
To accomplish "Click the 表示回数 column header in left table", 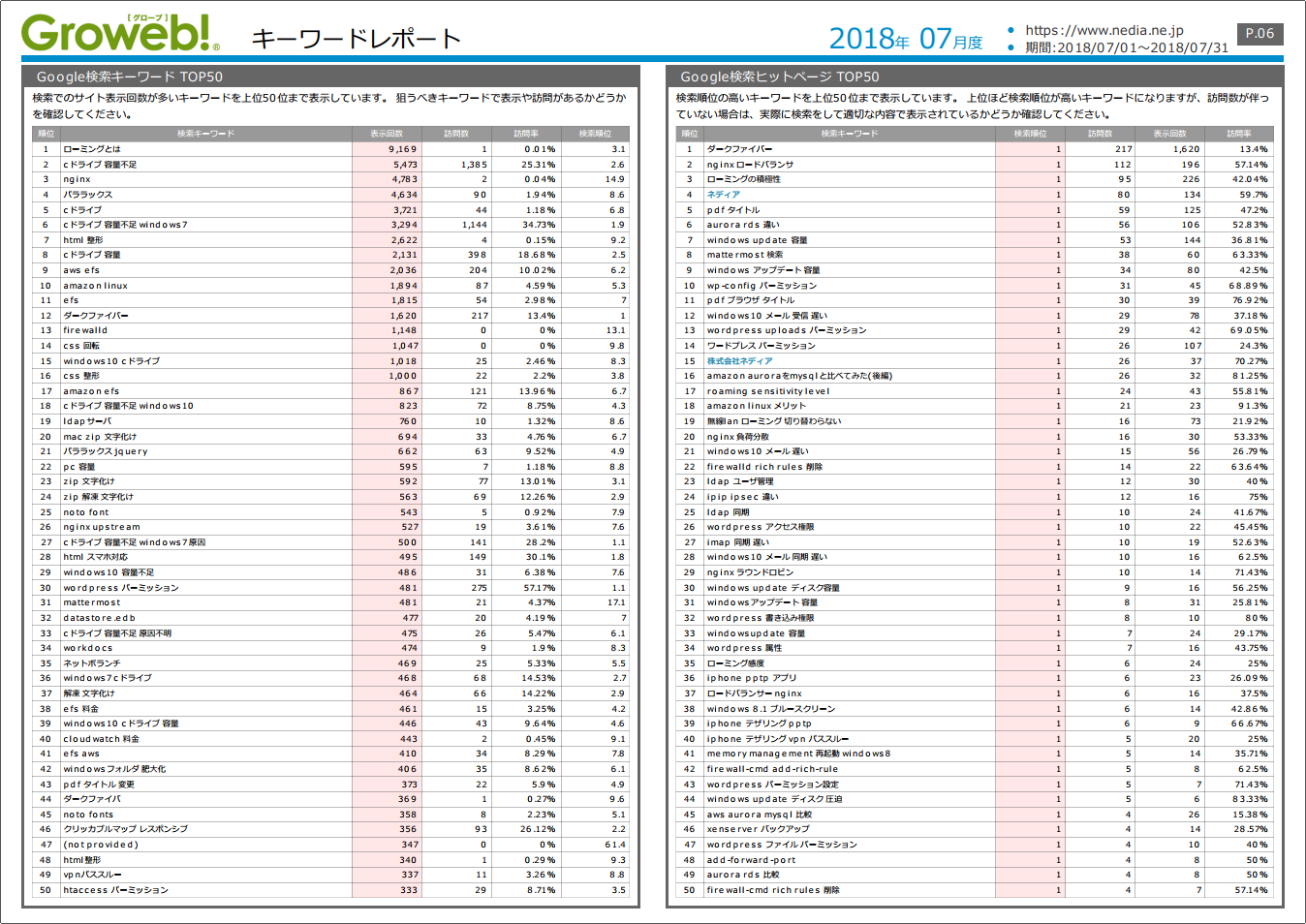I will pos(387,134).
